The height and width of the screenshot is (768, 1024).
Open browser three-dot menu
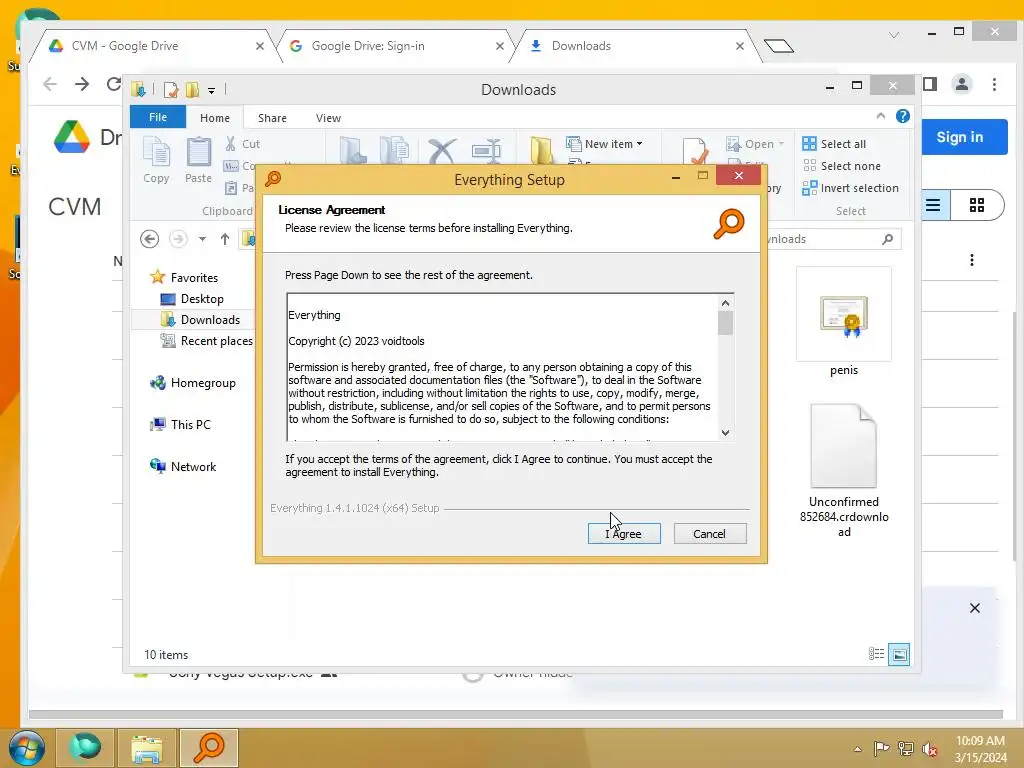tap(994, 84)
